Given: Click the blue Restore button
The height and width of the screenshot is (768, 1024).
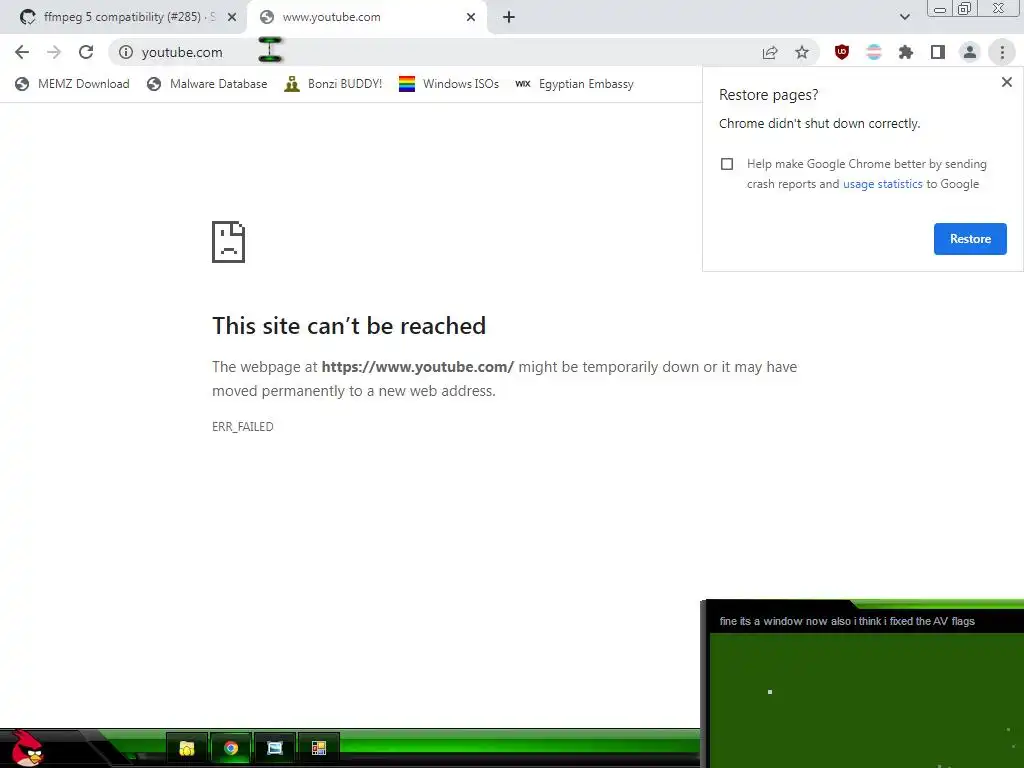Looking at the screenshot, I should click(x=970, y=239).
